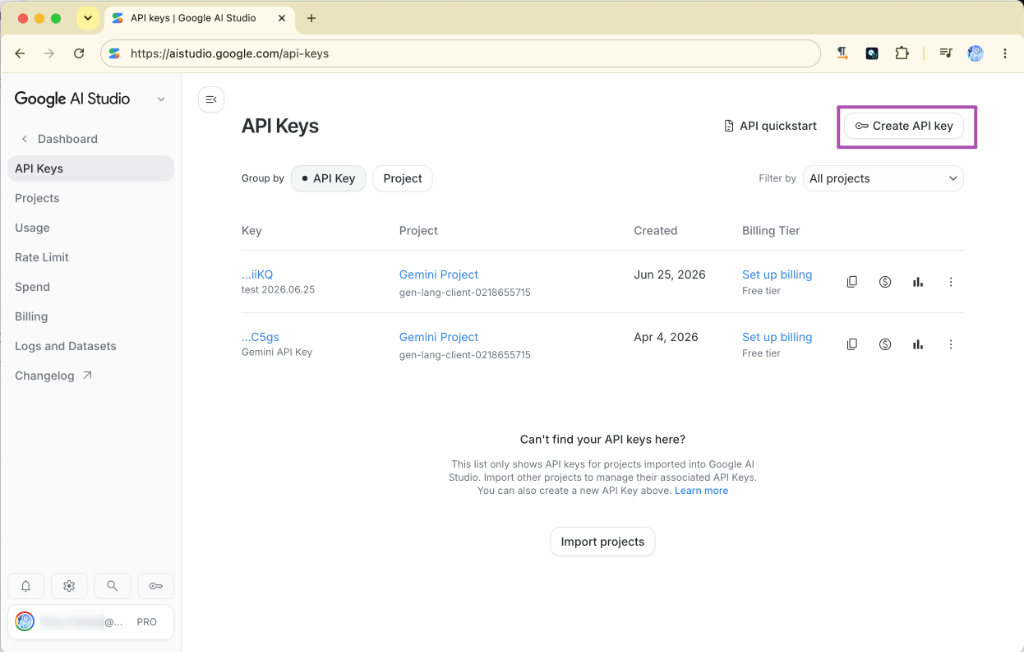The height and width of the screenshot is (652, 1024).
Task: Copy the ...iiKQ API key
Action: (852, 282)
